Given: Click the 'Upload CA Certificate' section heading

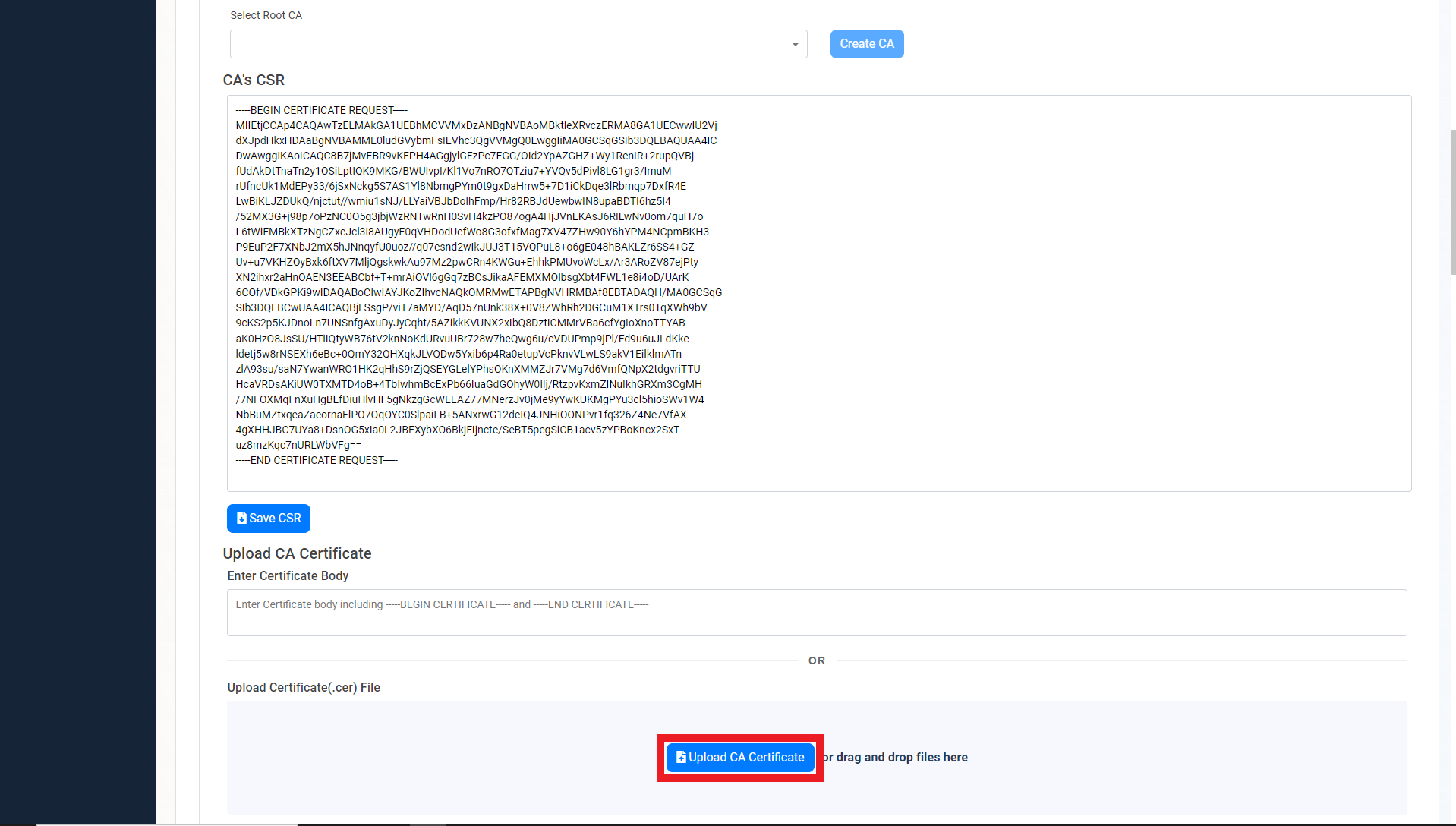Looking at the screenshot, I should point(297,554).
